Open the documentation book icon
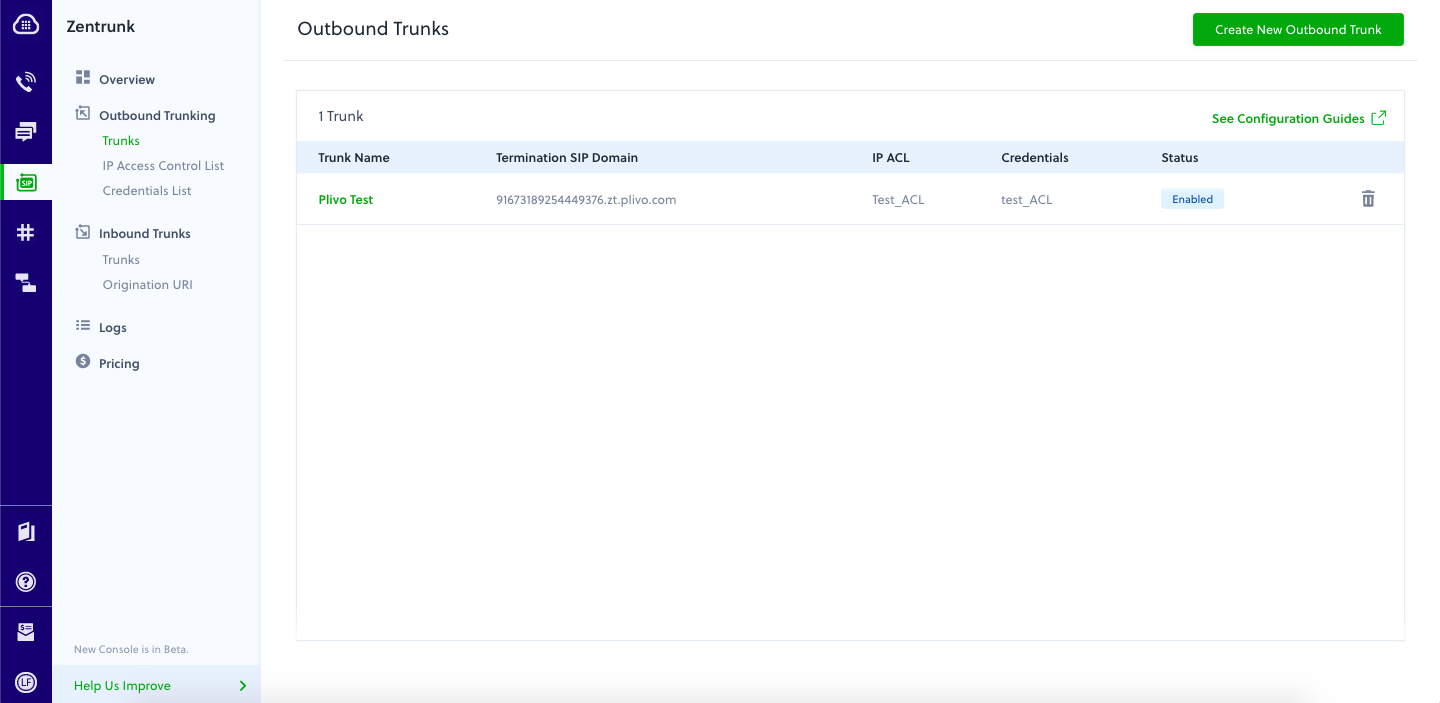1440x703 pixels. click(26, 531)
